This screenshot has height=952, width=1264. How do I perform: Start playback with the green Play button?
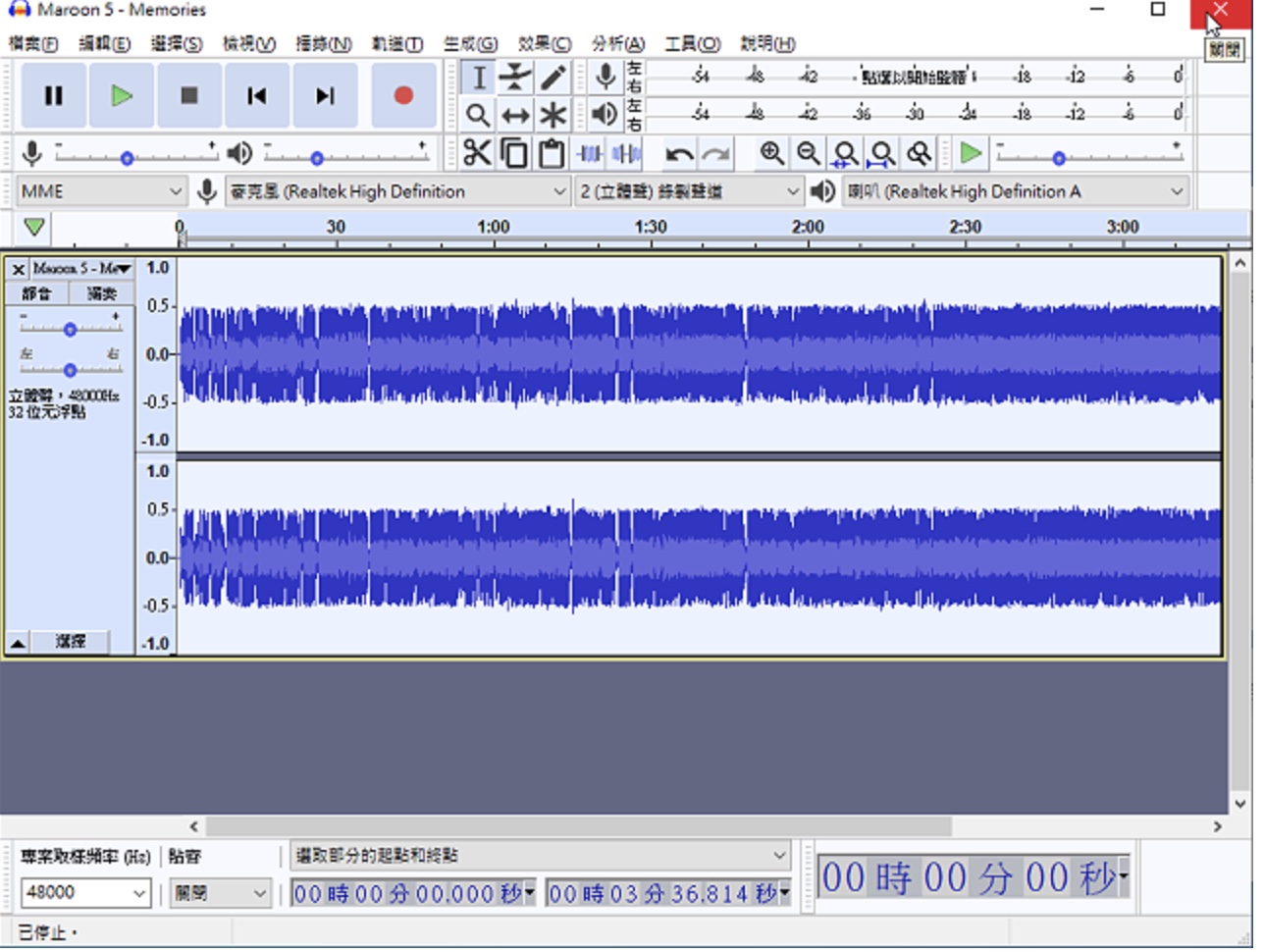[122, 96]
